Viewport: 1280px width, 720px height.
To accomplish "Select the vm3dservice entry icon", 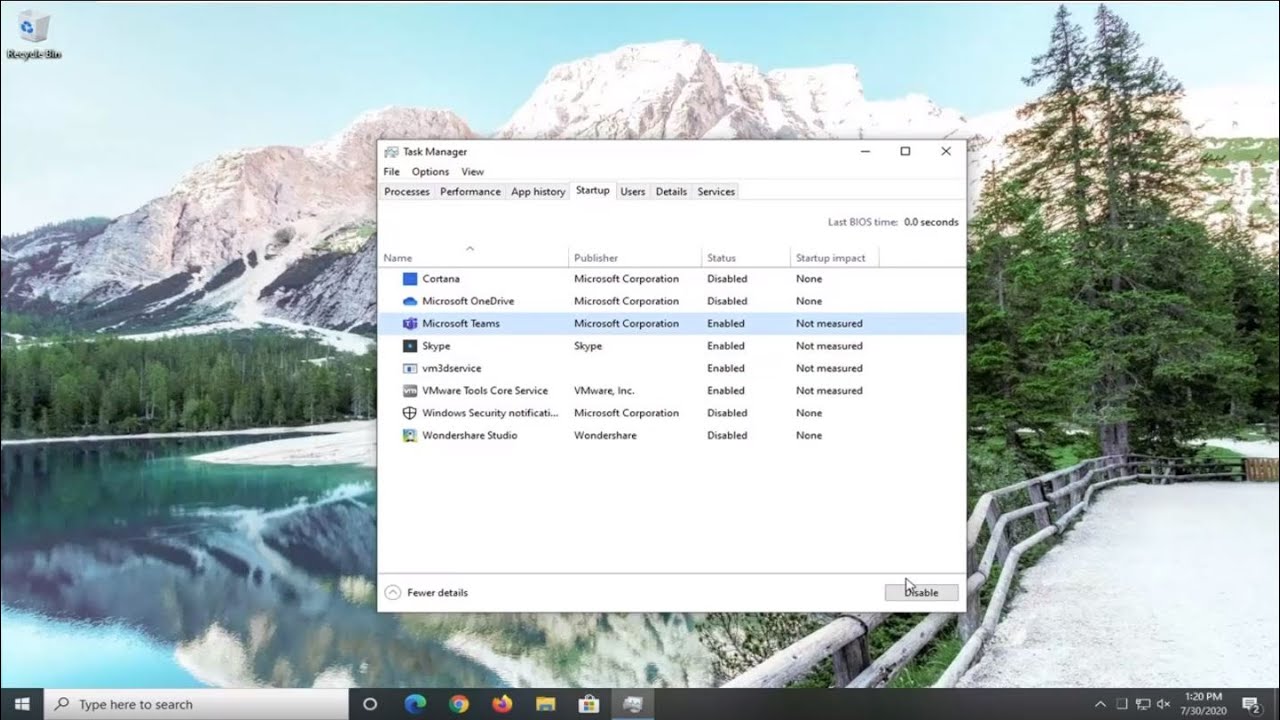I will tap(409, 368).
